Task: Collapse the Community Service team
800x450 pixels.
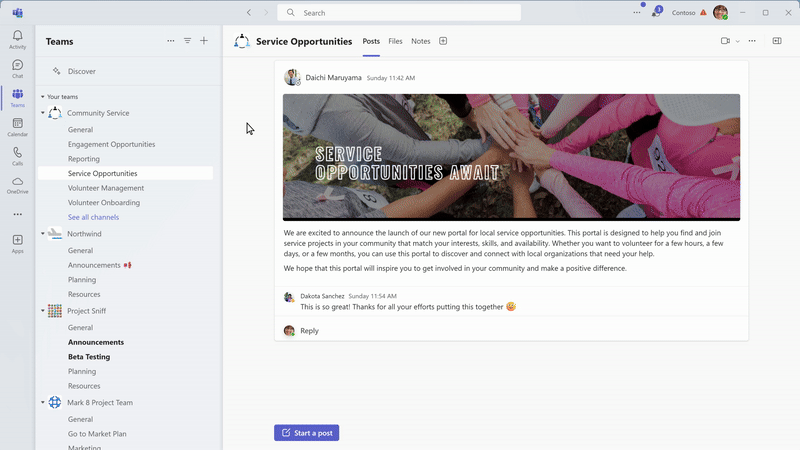Action: point(43,113)
